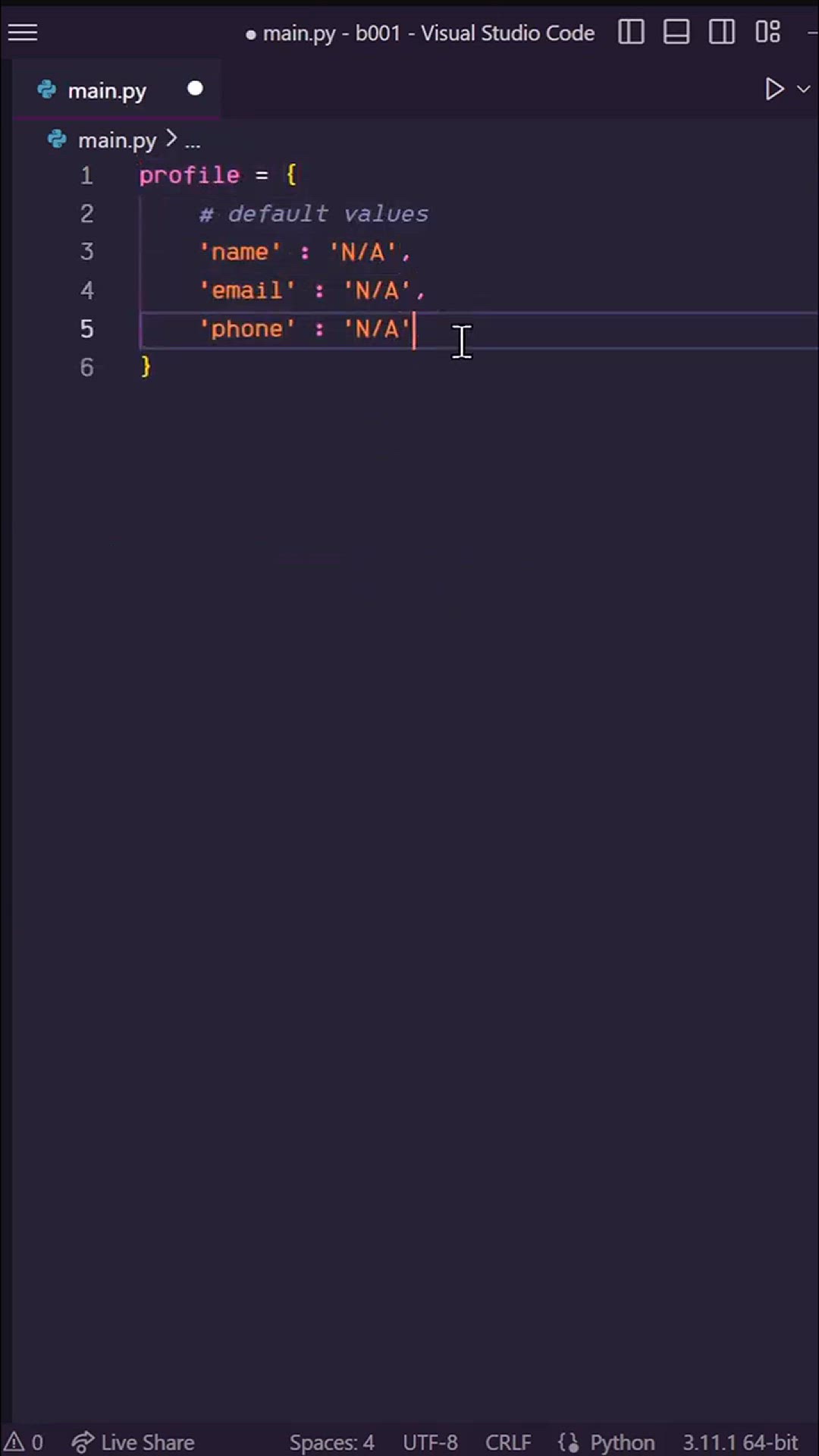Toggle the primary side bar layout icon
Image resolution: width=819 pixels, height=1456 pixels.
click(x=631, y=33)
